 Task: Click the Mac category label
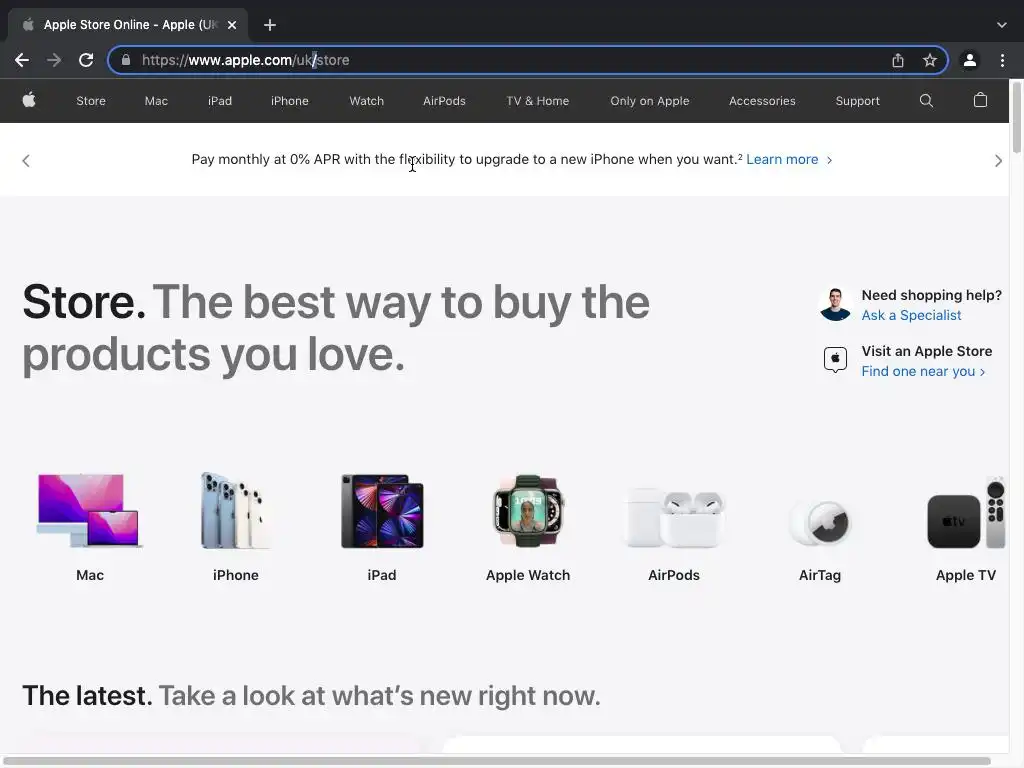click(90, 575)
